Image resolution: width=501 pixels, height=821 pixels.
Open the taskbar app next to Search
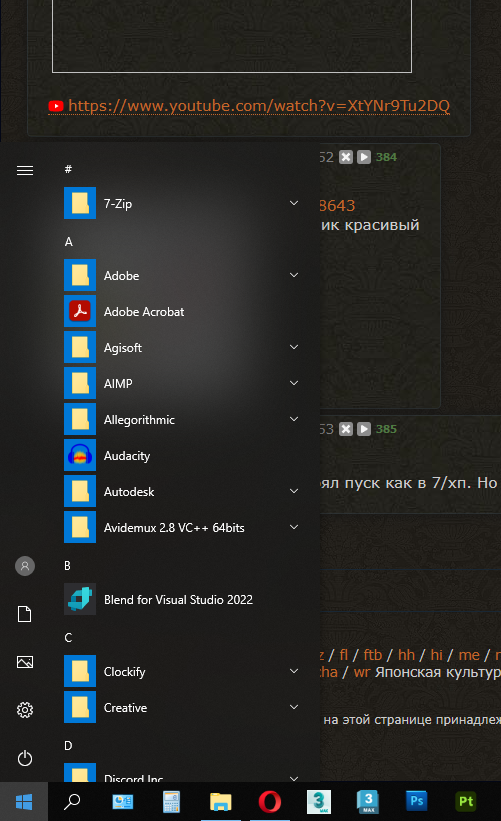(123, 801)
